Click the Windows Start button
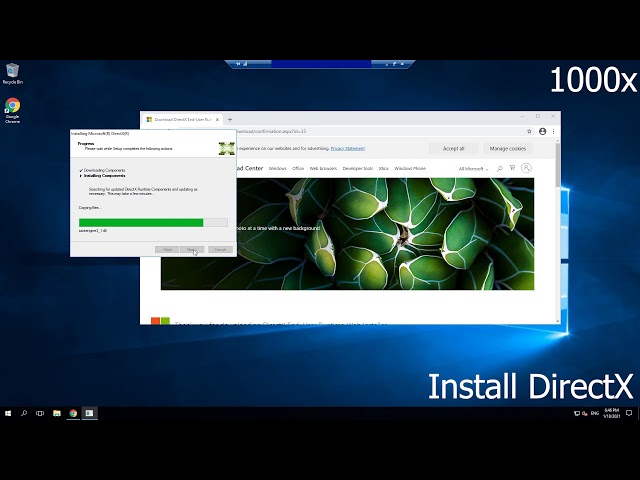Viewport: 640px width, 480px height. (x=8, y=413)
